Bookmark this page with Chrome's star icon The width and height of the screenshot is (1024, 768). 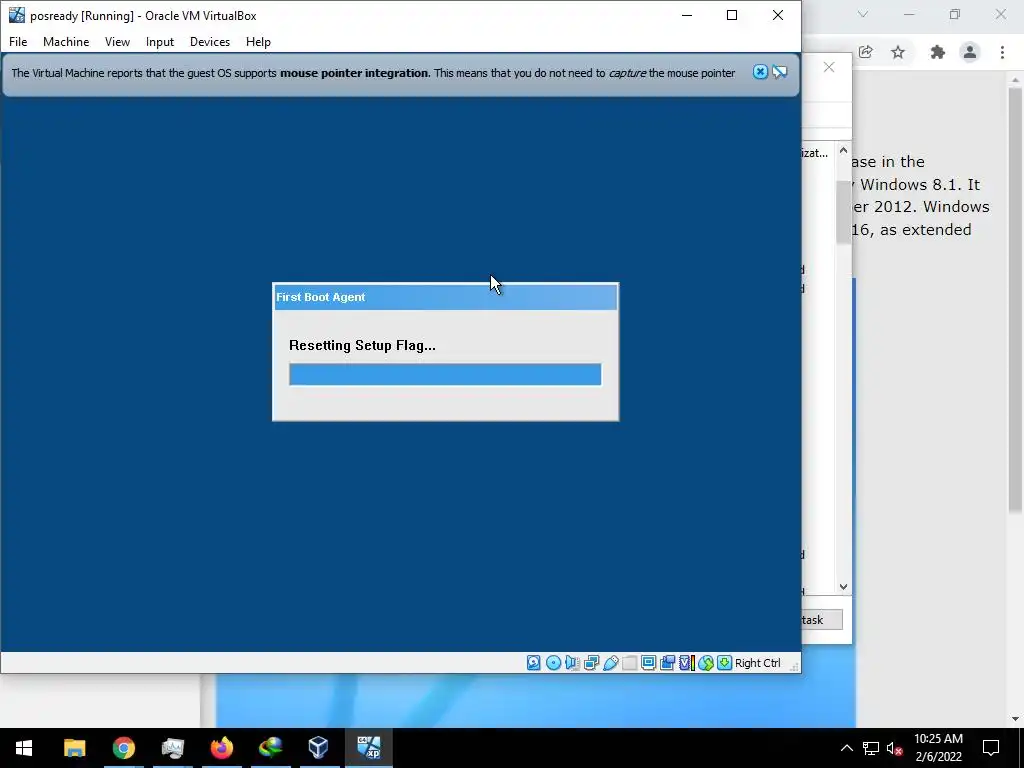pos(898,52)
